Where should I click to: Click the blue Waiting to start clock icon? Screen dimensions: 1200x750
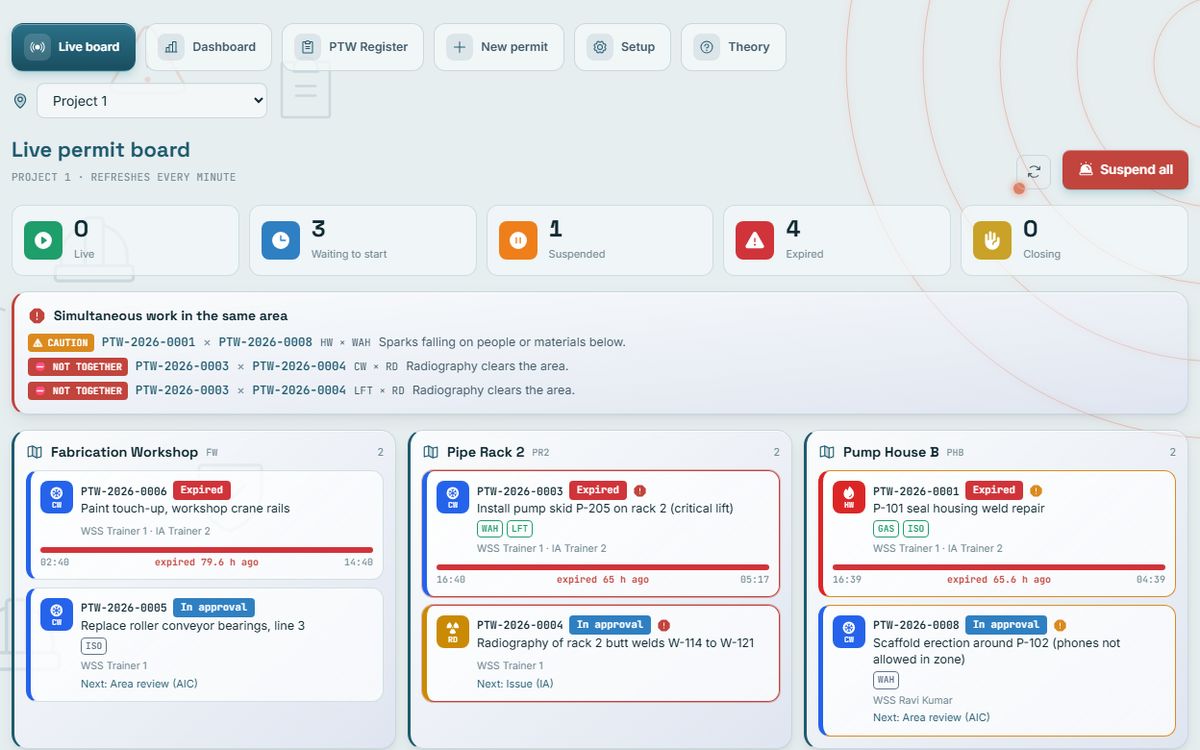coord(281,240)
